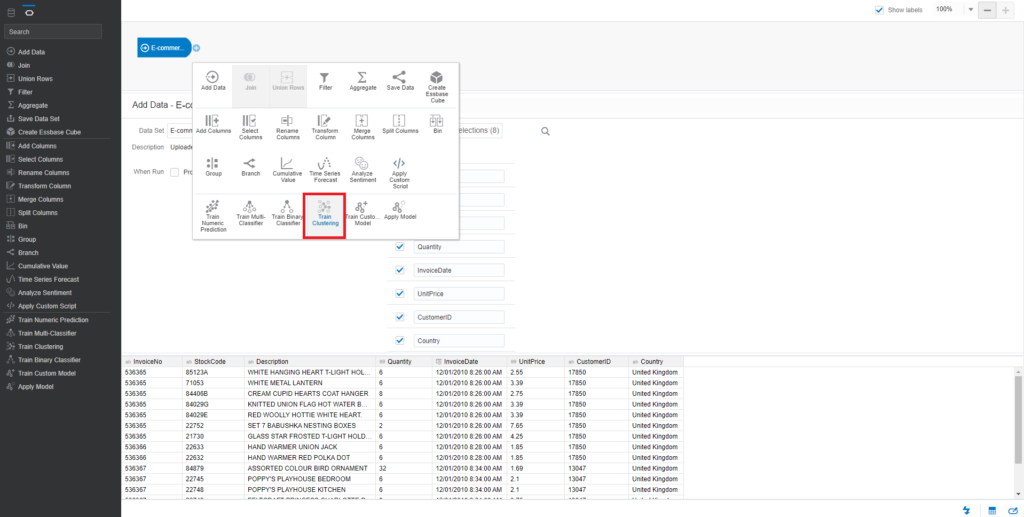Click the link edit icon in the bottom bar
Image resolution: width=1024 pixels, height=517 pixels.
point(1014,510)
